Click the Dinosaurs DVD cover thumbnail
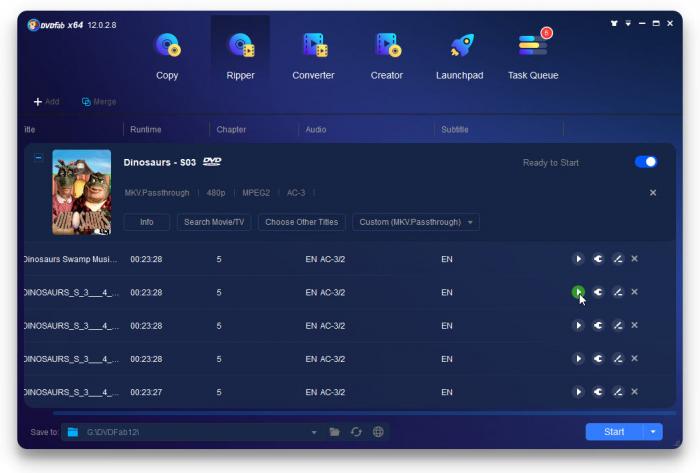The height and width of the screenshot is (473, 700). (x=81, y=192)
